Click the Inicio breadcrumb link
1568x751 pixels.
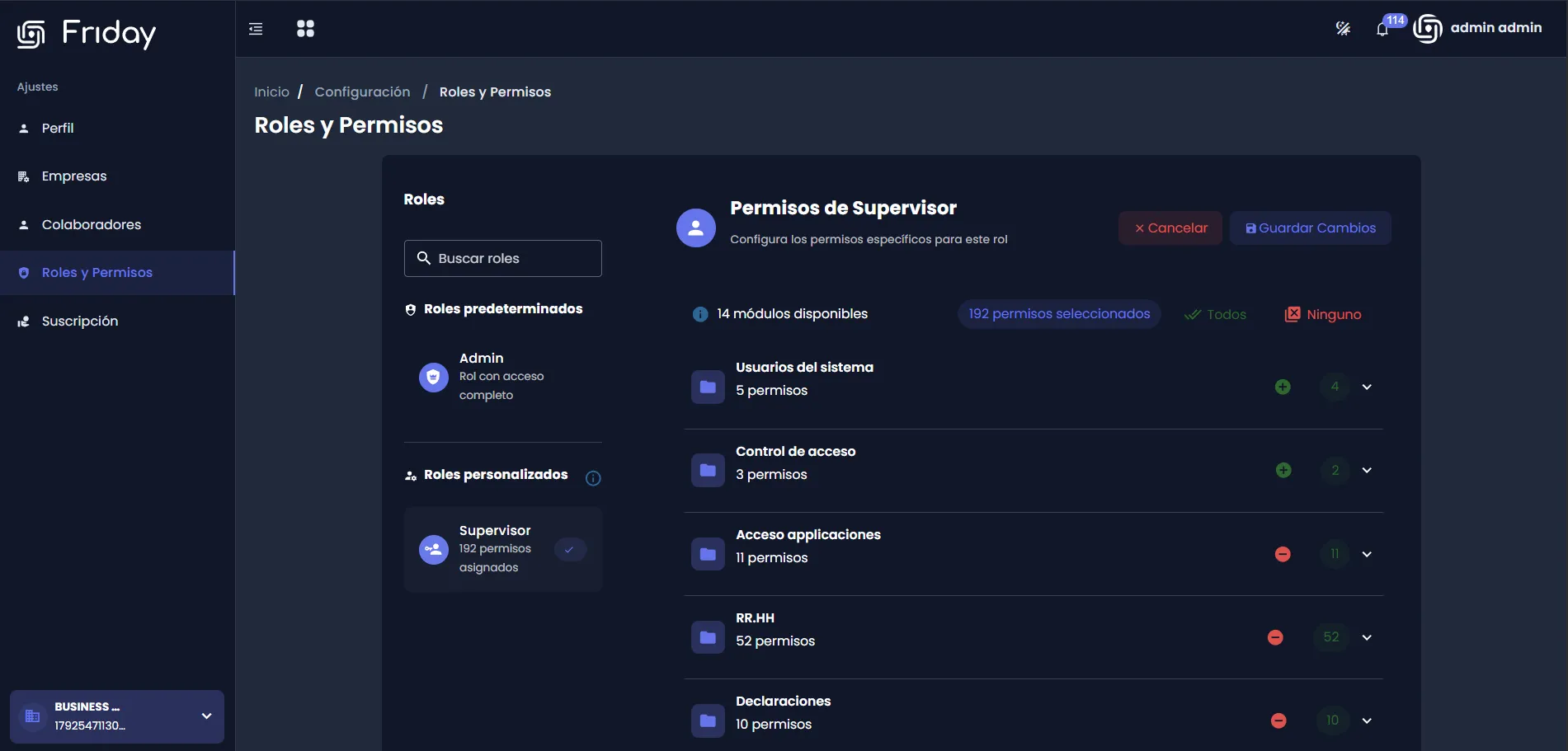click(271, 92)
